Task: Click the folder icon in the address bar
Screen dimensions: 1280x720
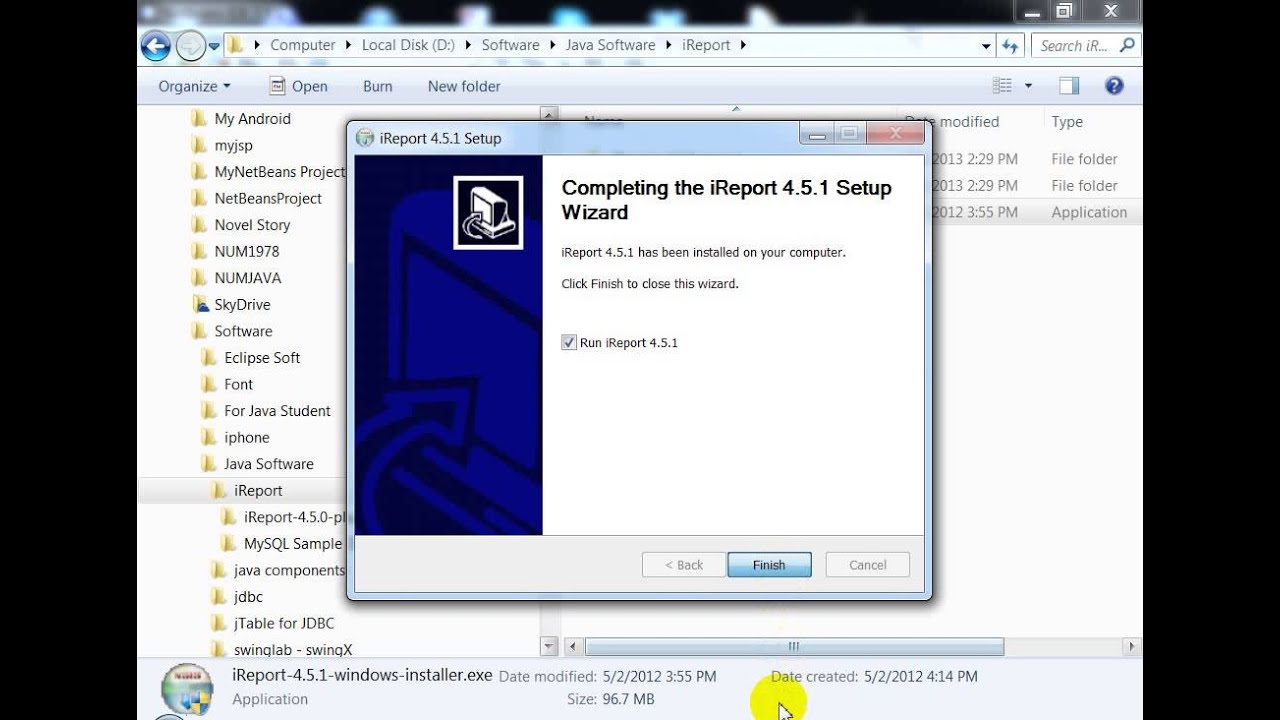Action: pos(235,45)
